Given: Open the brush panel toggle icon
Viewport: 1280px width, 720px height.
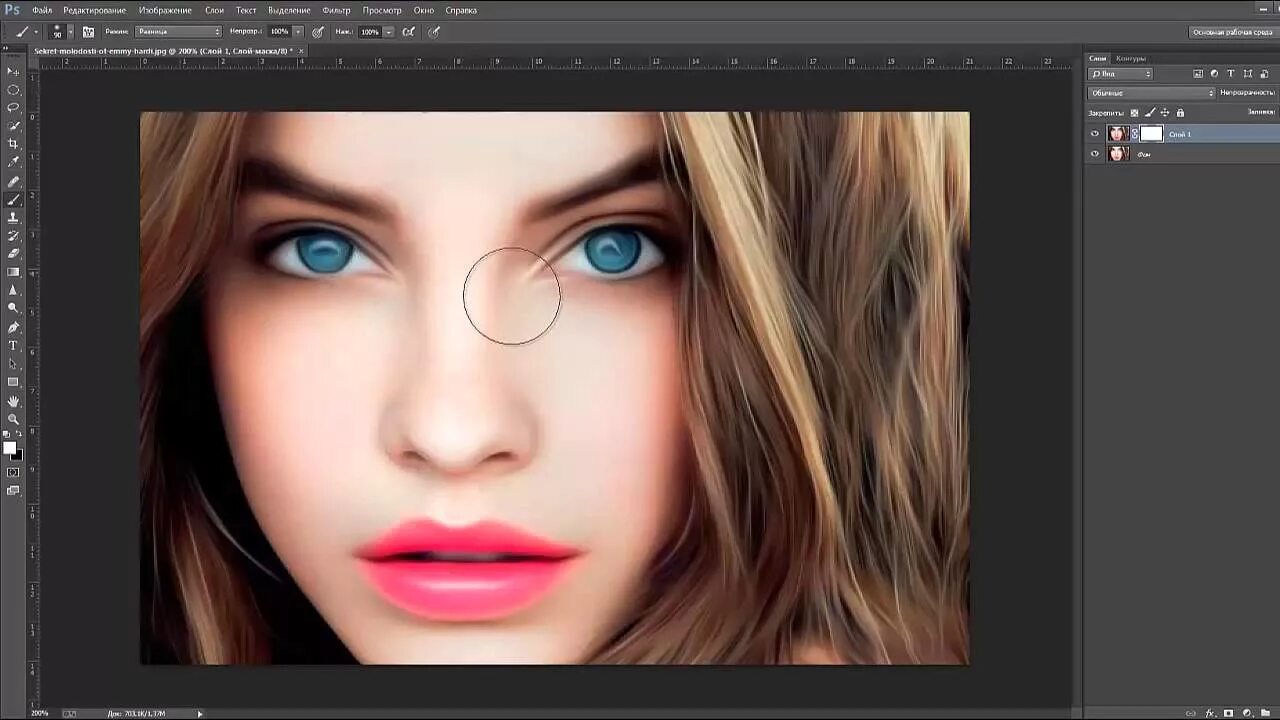Looking at the screenshot, I should [x=88, y=32].
